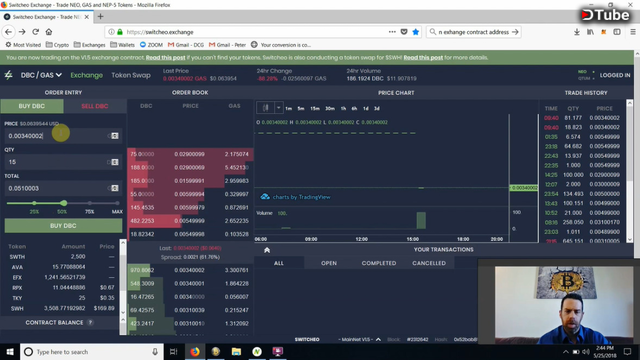Screen dimensions: 640x360
Task: Click buy order at price 0.00310039
Action: (190, 310)
